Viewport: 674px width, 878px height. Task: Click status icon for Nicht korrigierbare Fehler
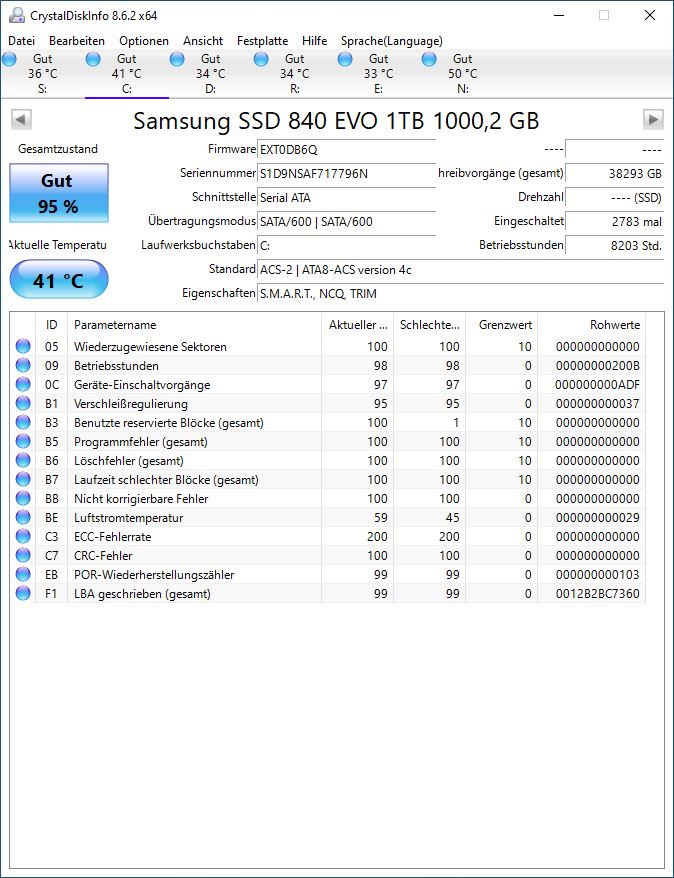coord(23,498)
